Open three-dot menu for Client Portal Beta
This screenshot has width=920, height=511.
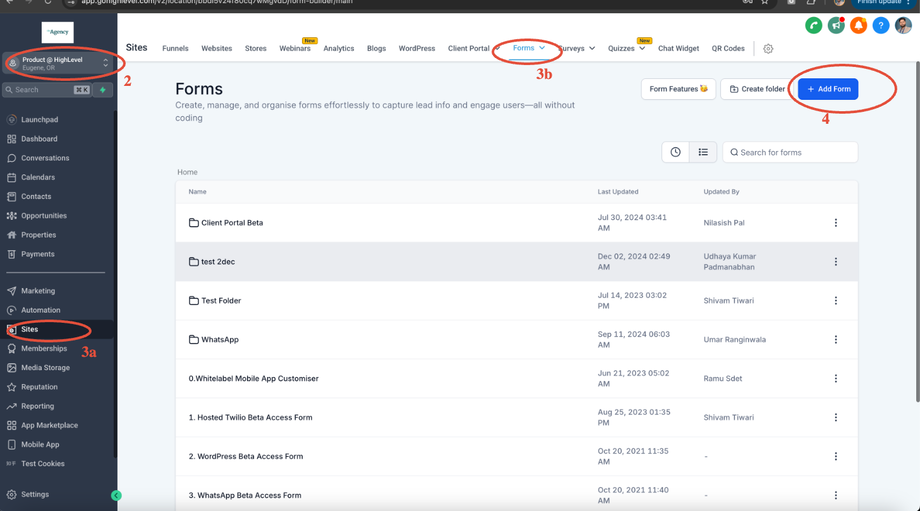pyautogui.click(x=836, y=223)
